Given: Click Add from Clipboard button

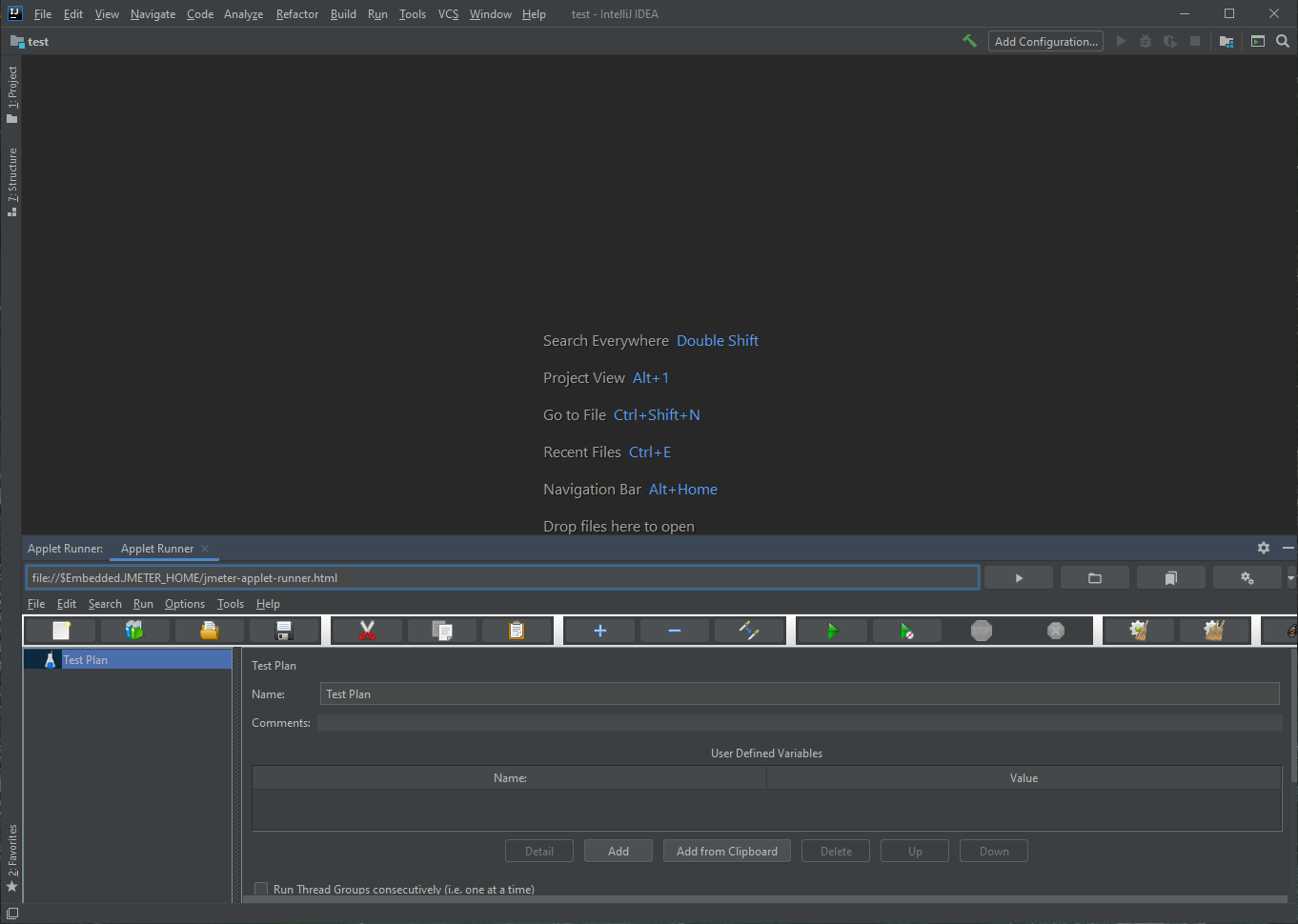Looking at the screenshot, I should [x=727, y=851].
